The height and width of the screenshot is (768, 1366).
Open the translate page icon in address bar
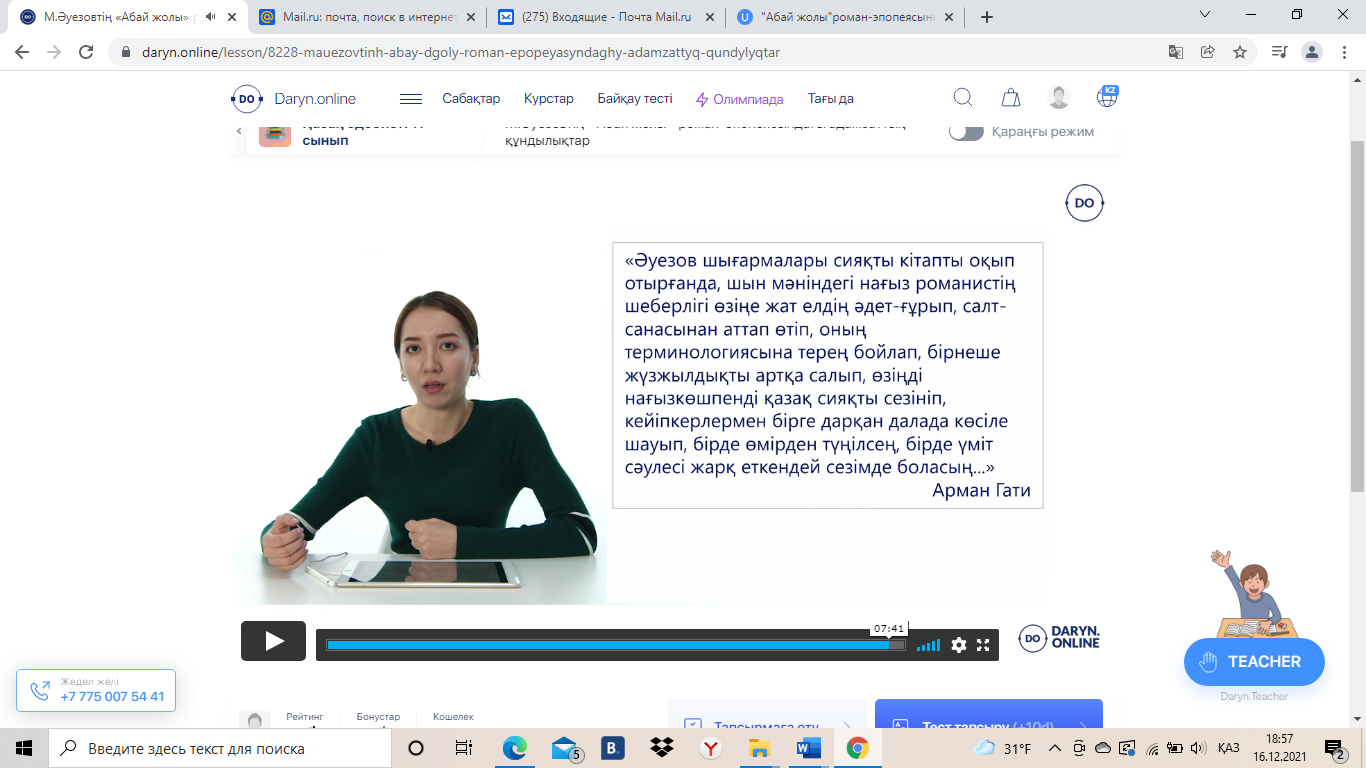[x=1176, y=52]
